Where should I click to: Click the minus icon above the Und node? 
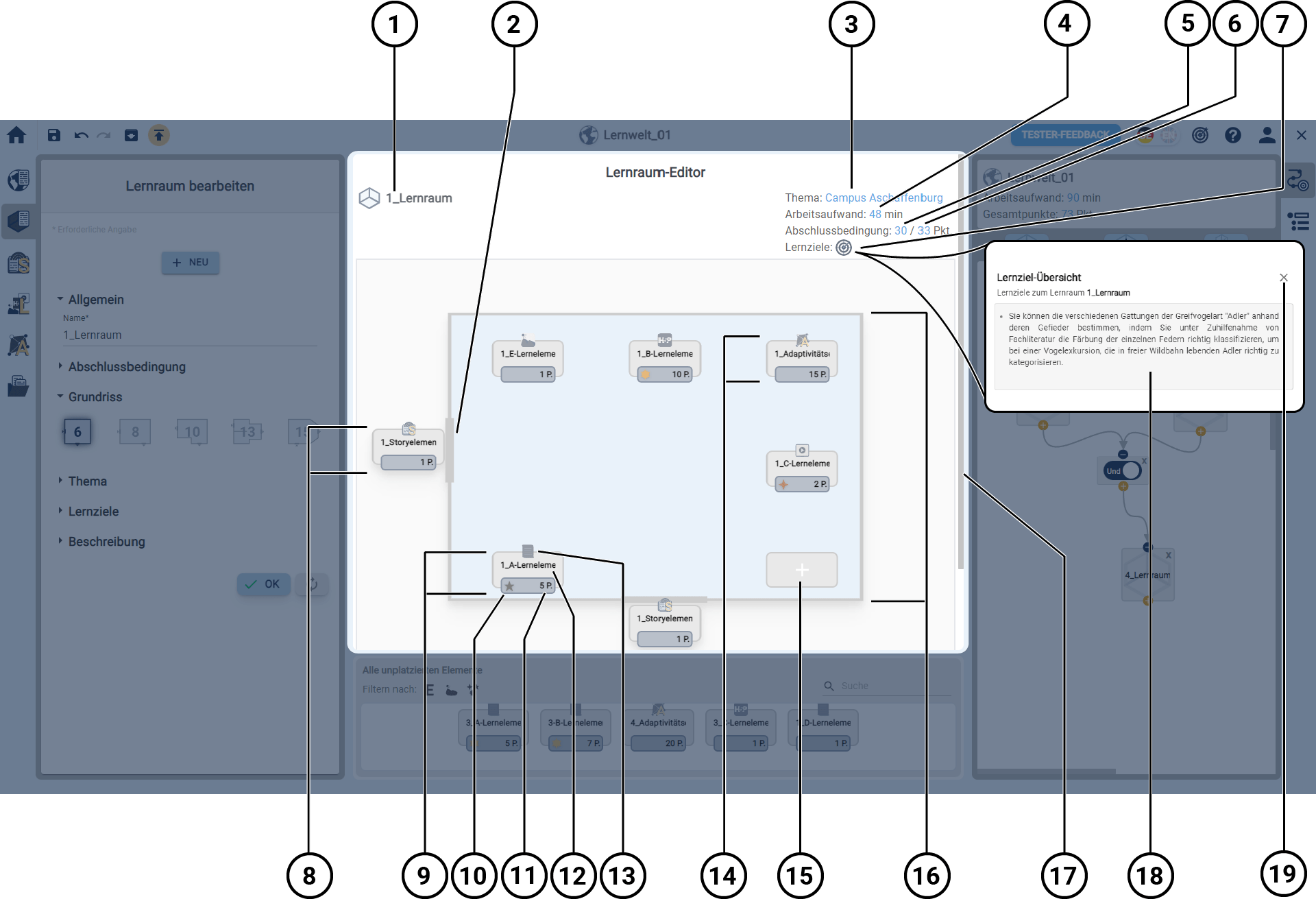[1123, 454]
